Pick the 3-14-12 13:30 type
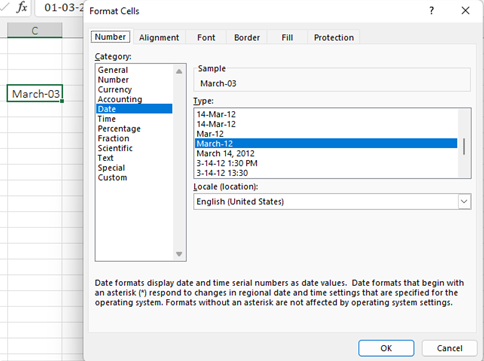The height and width of the screenshot is (361, 484). click(326, 173)
